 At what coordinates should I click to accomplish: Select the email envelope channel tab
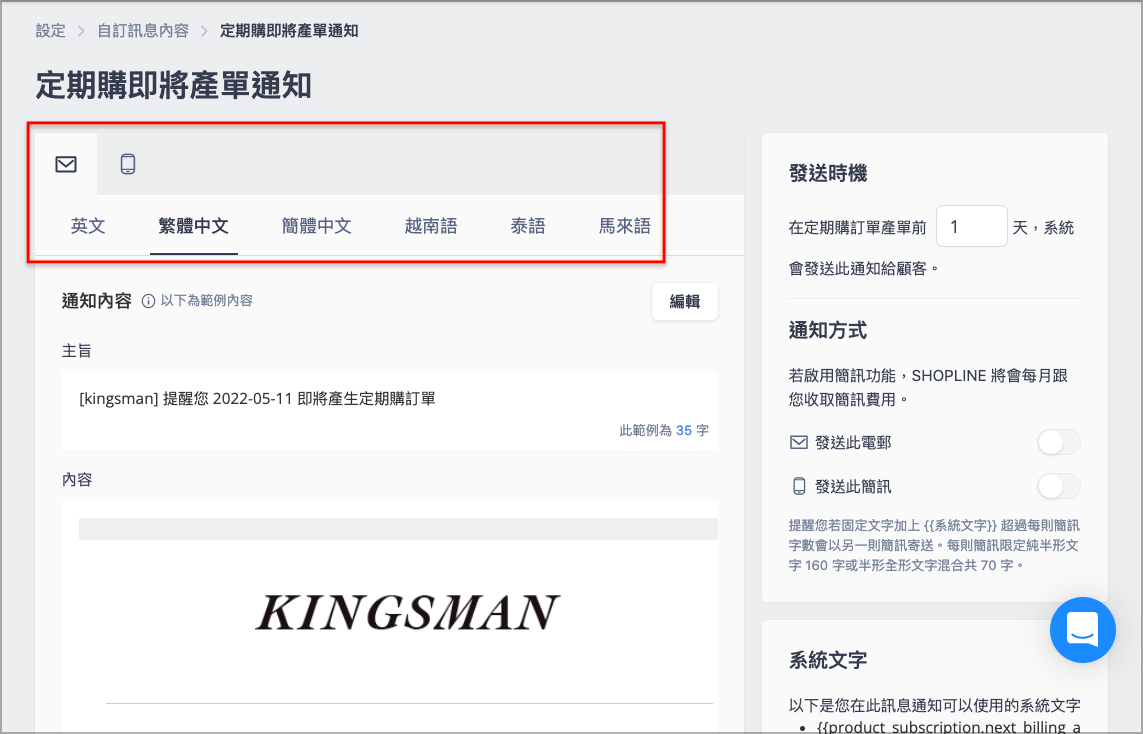tap(66, 164)
